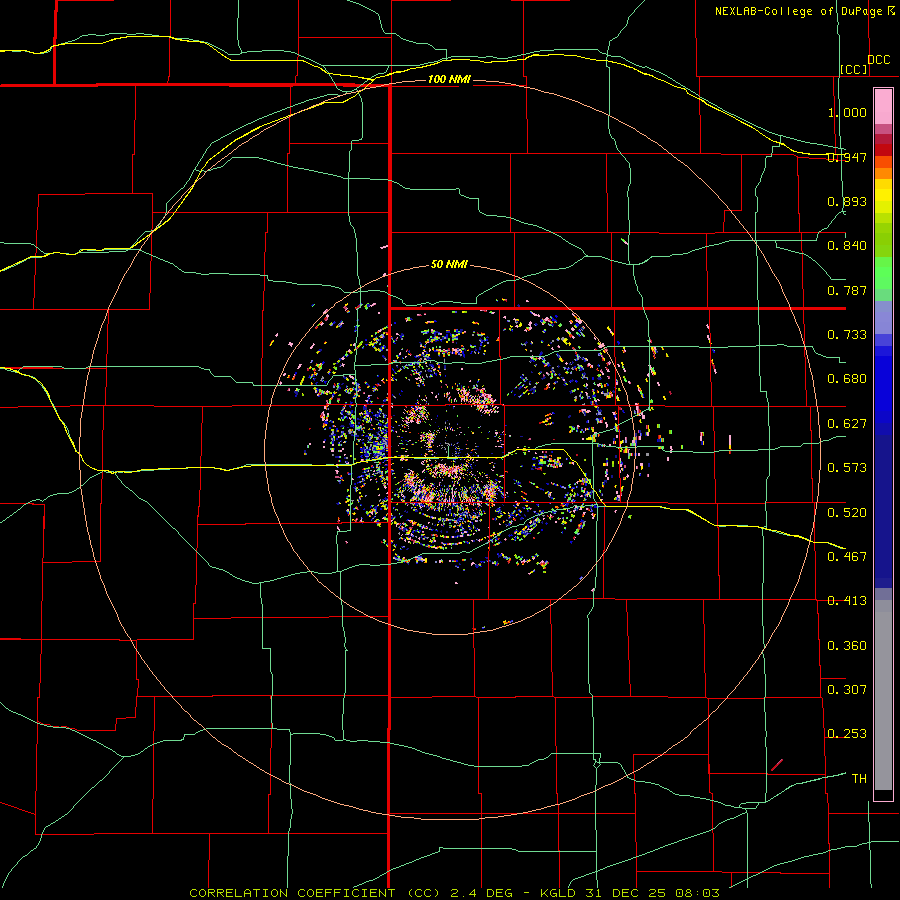
Task: Click the 0.307 scale value
Action: coord(847,690)
